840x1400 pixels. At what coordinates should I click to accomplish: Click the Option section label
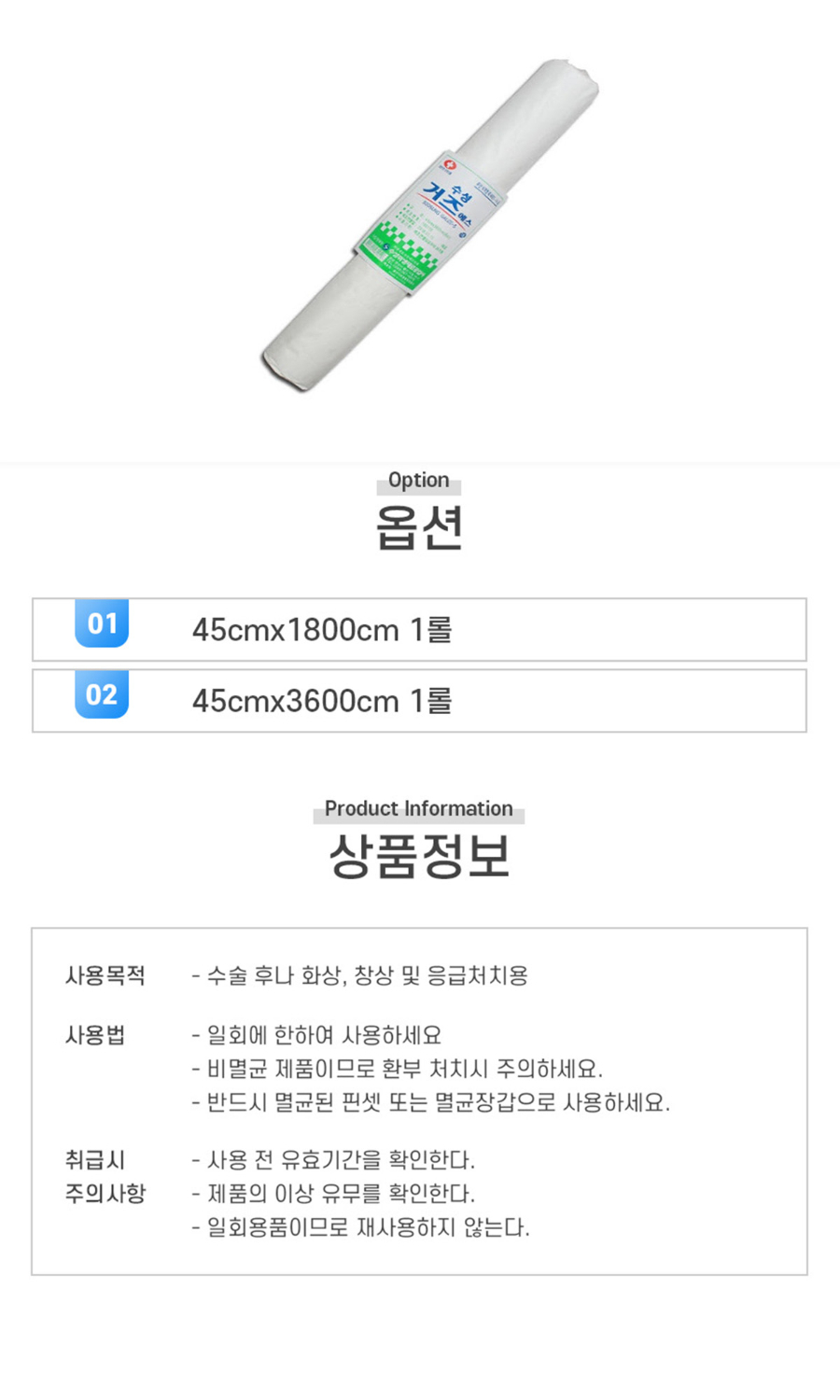click(x=419, y=481)
